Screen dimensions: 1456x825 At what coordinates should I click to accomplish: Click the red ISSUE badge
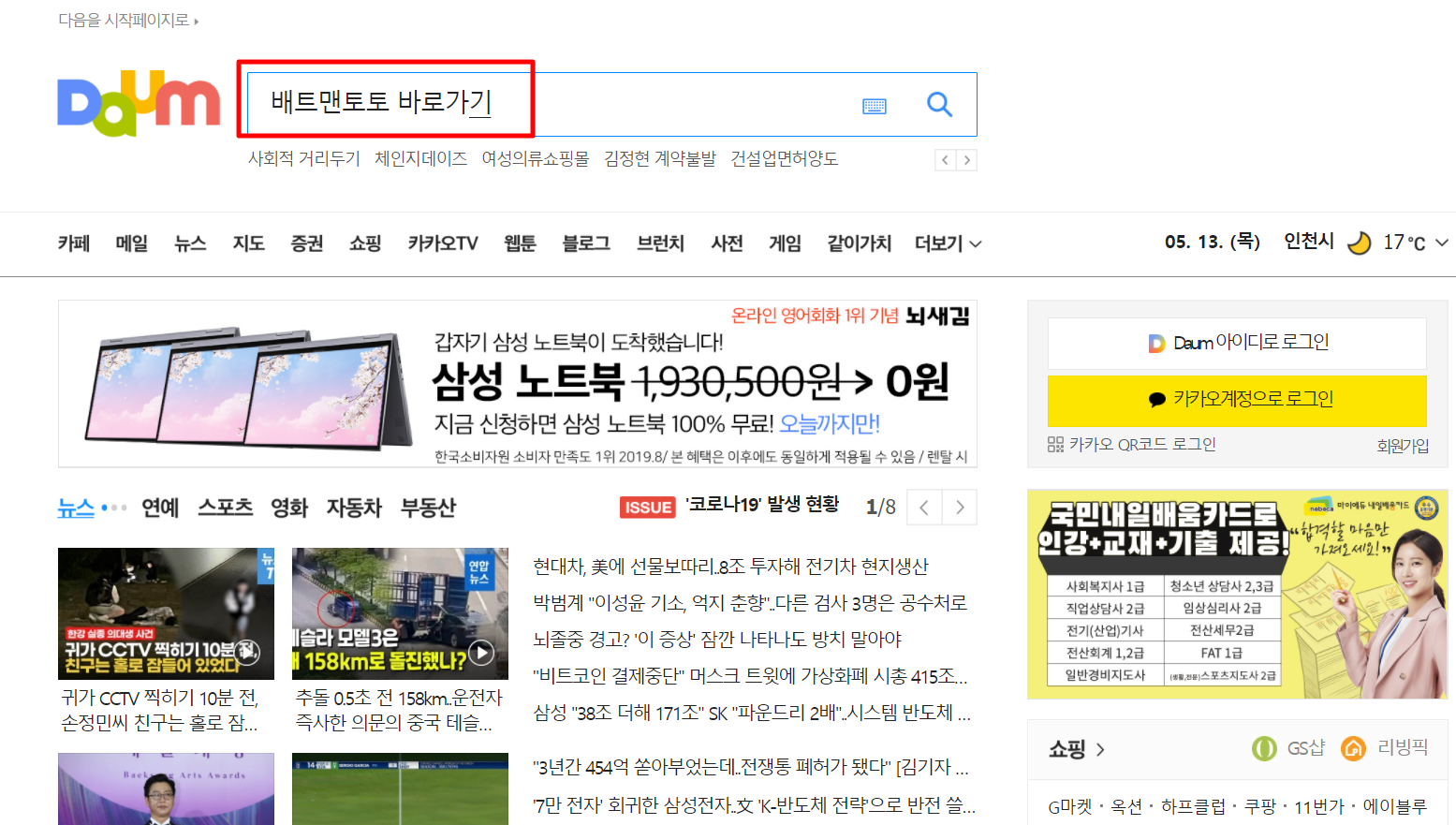(x=647, y=508)
